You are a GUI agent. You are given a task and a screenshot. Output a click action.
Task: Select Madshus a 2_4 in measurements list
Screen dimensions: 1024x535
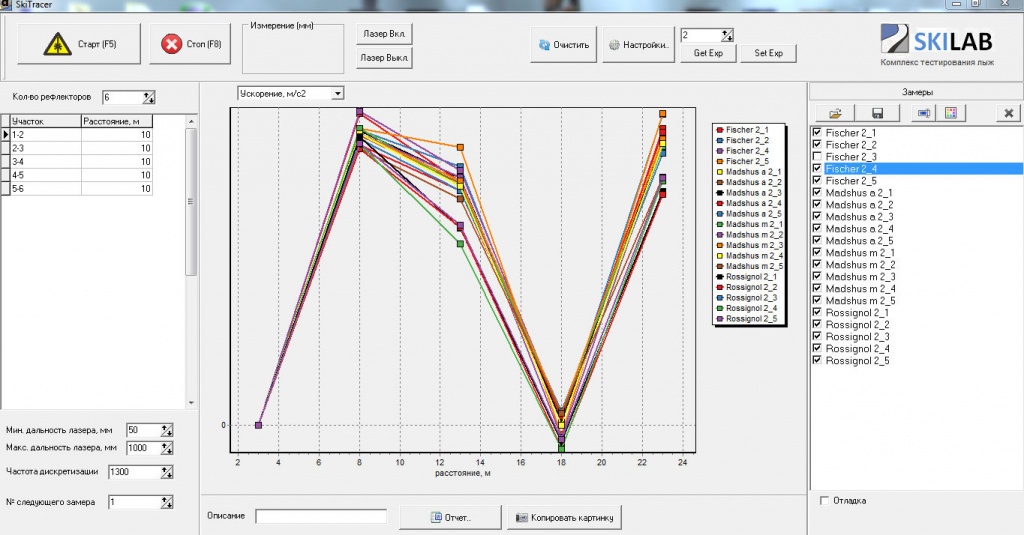click(859, 229)
